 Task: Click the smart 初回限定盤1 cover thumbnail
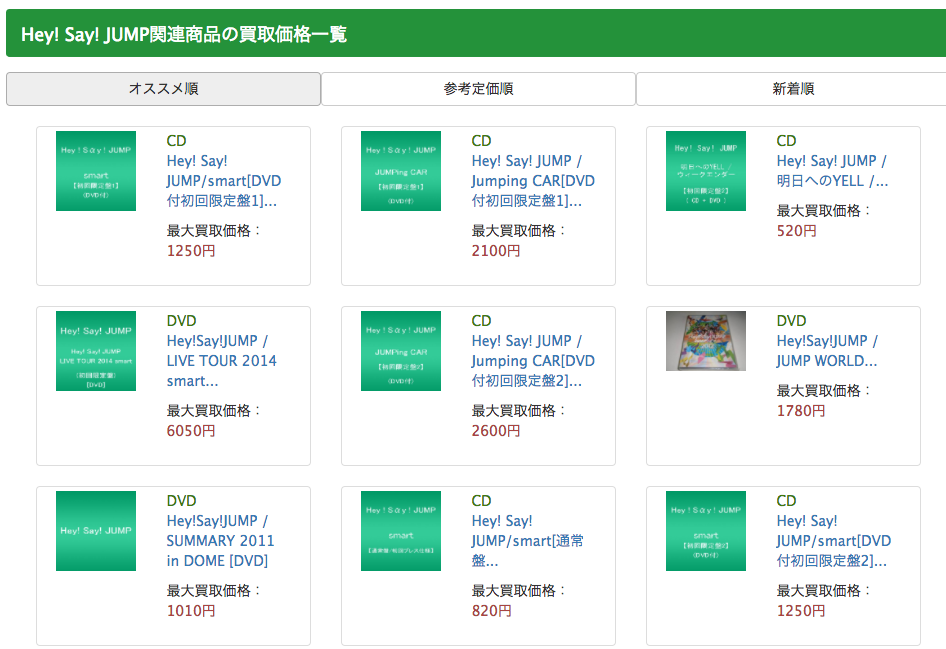96,171
